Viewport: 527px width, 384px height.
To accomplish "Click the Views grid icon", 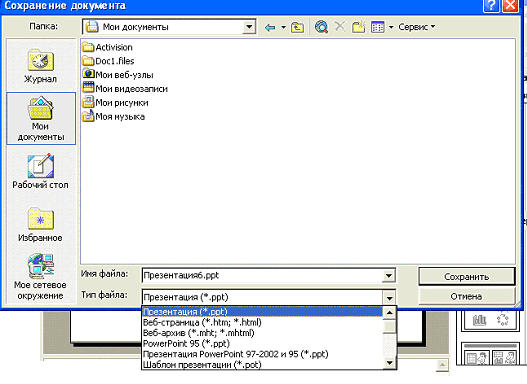I will tap(378, 27).
